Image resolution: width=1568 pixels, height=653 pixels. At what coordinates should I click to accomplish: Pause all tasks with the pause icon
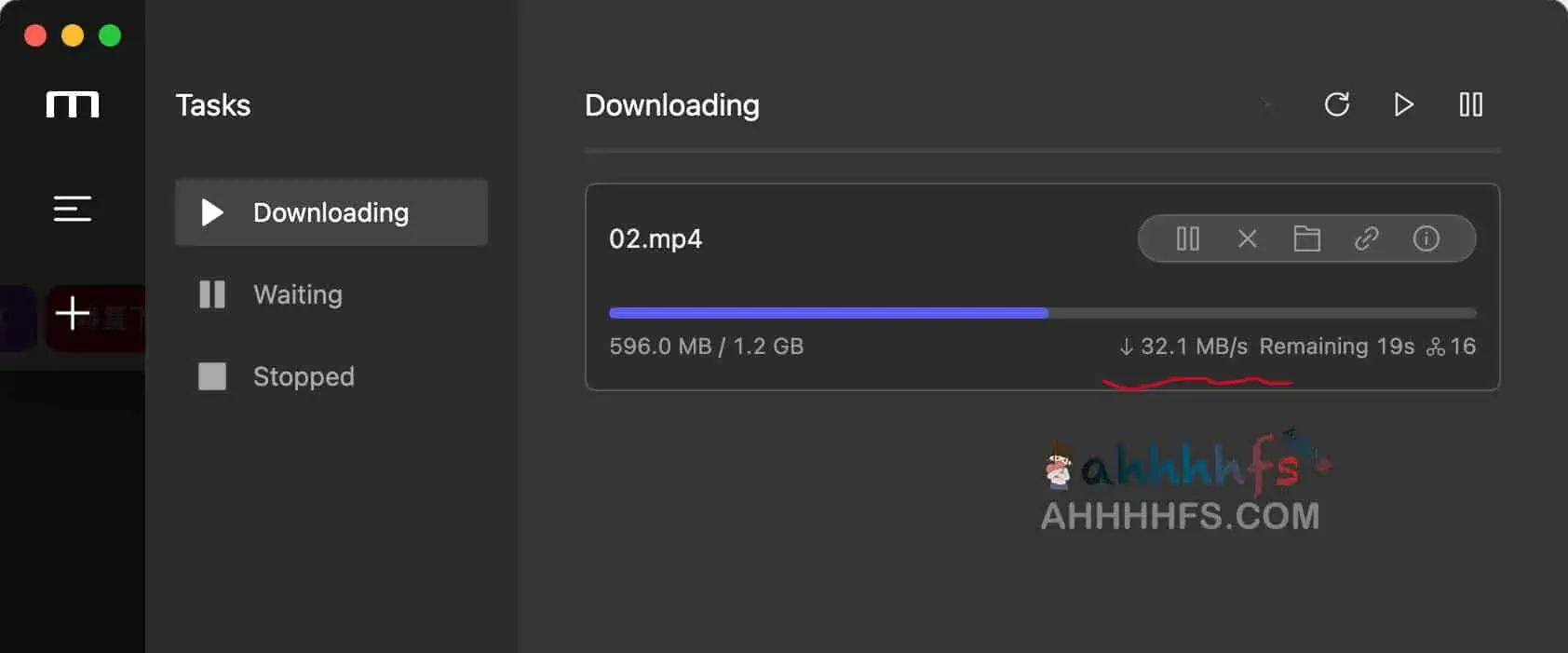click(1470, 105)
